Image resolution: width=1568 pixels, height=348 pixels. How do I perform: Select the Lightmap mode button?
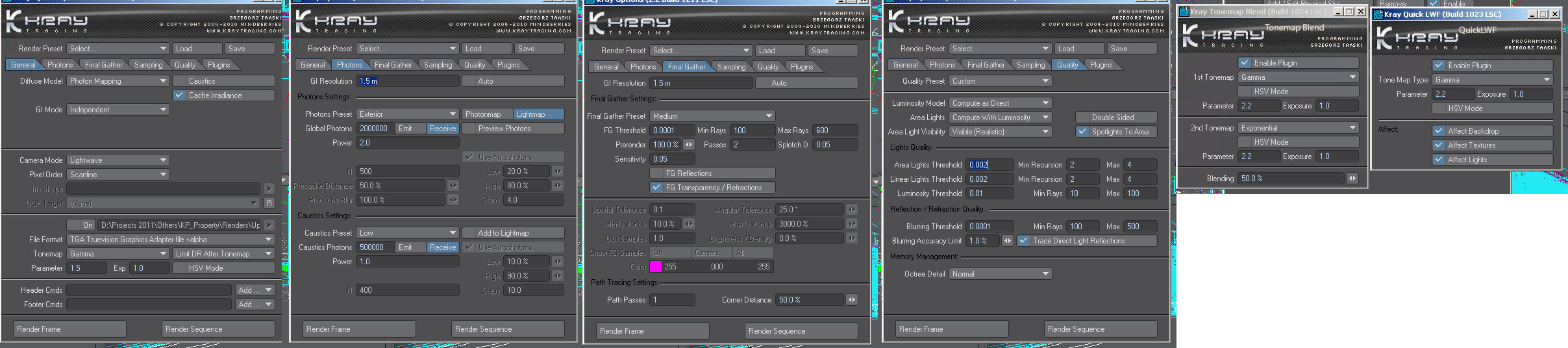pyautogui.click(x=538, y=114)
